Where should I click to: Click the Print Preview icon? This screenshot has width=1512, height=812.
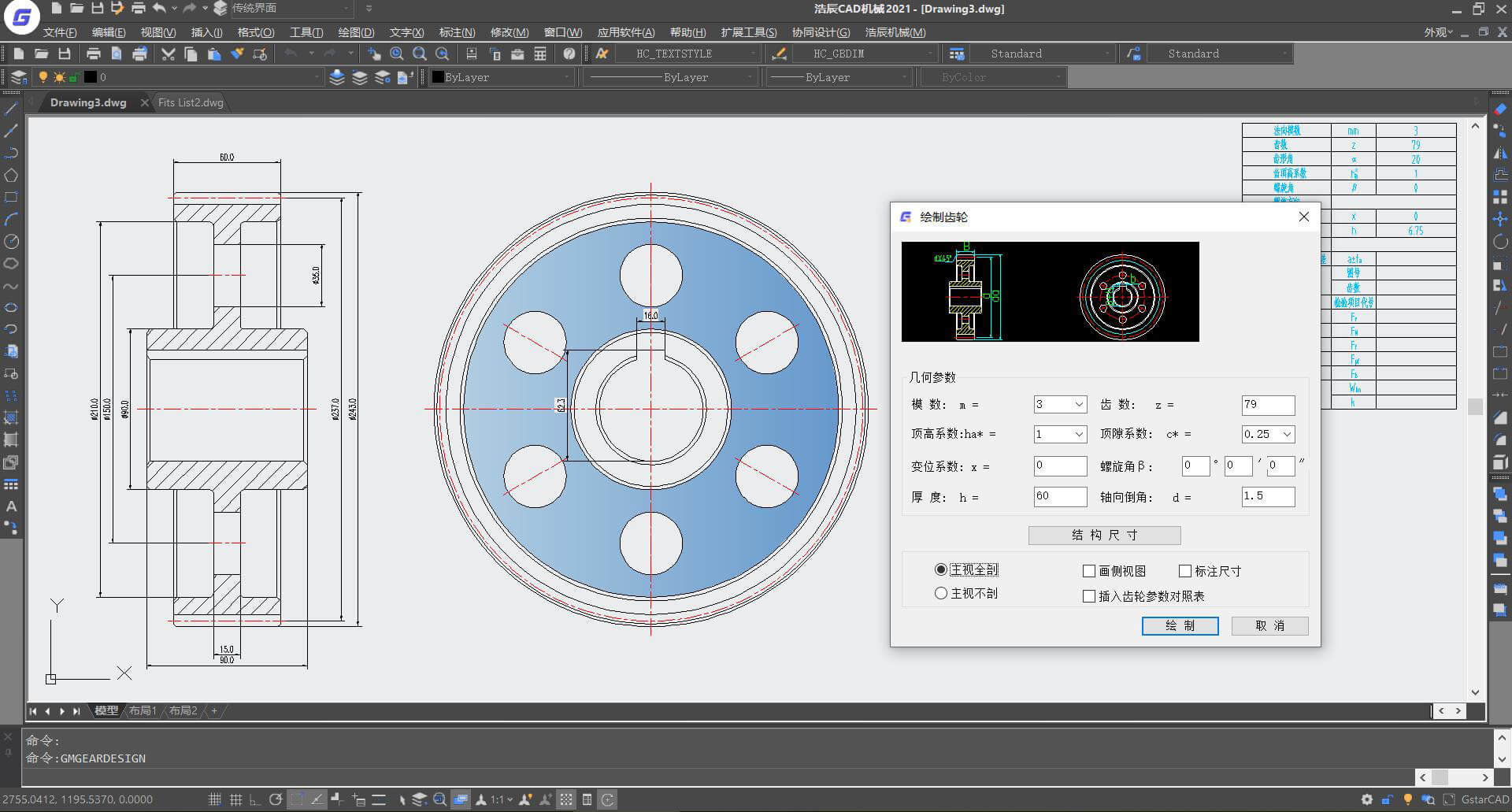(x=117, y=54)
